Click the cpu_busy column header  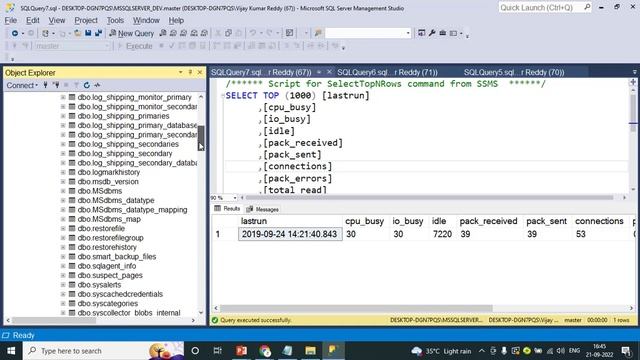click(x=364, y=221)
